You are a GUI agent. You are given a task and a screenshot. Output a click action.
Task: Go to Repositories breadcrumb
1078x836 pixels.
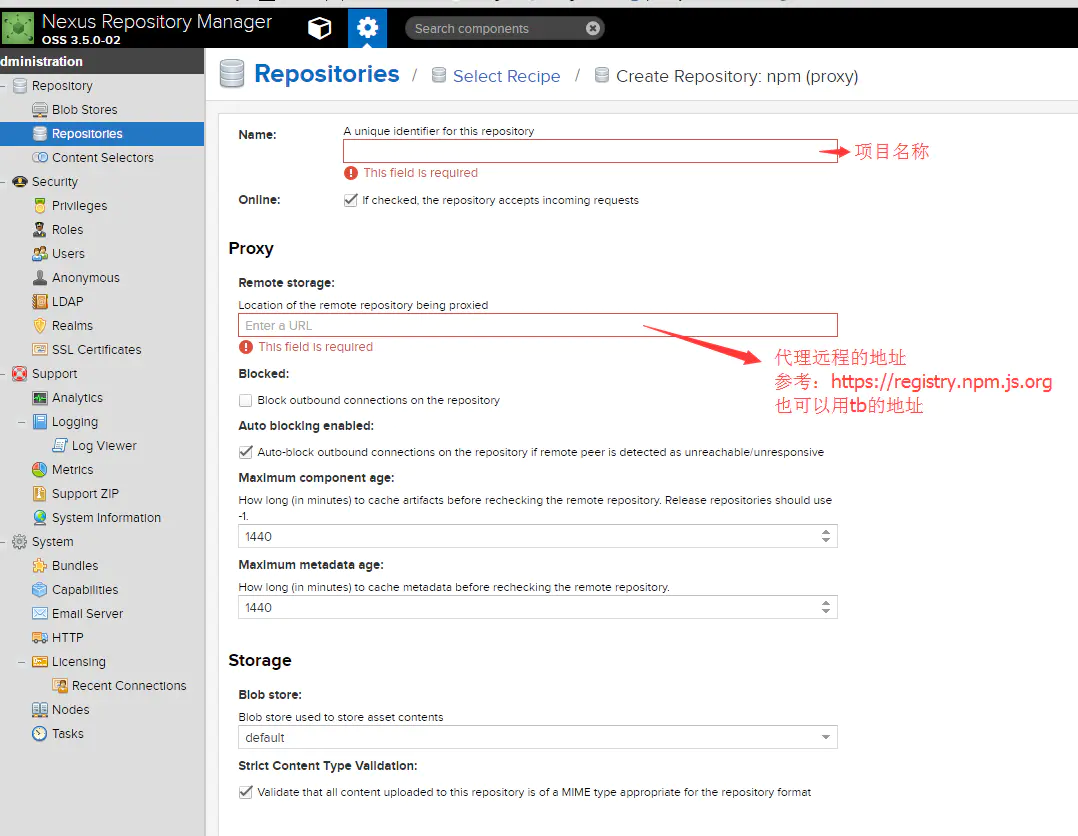coord(327,74)
